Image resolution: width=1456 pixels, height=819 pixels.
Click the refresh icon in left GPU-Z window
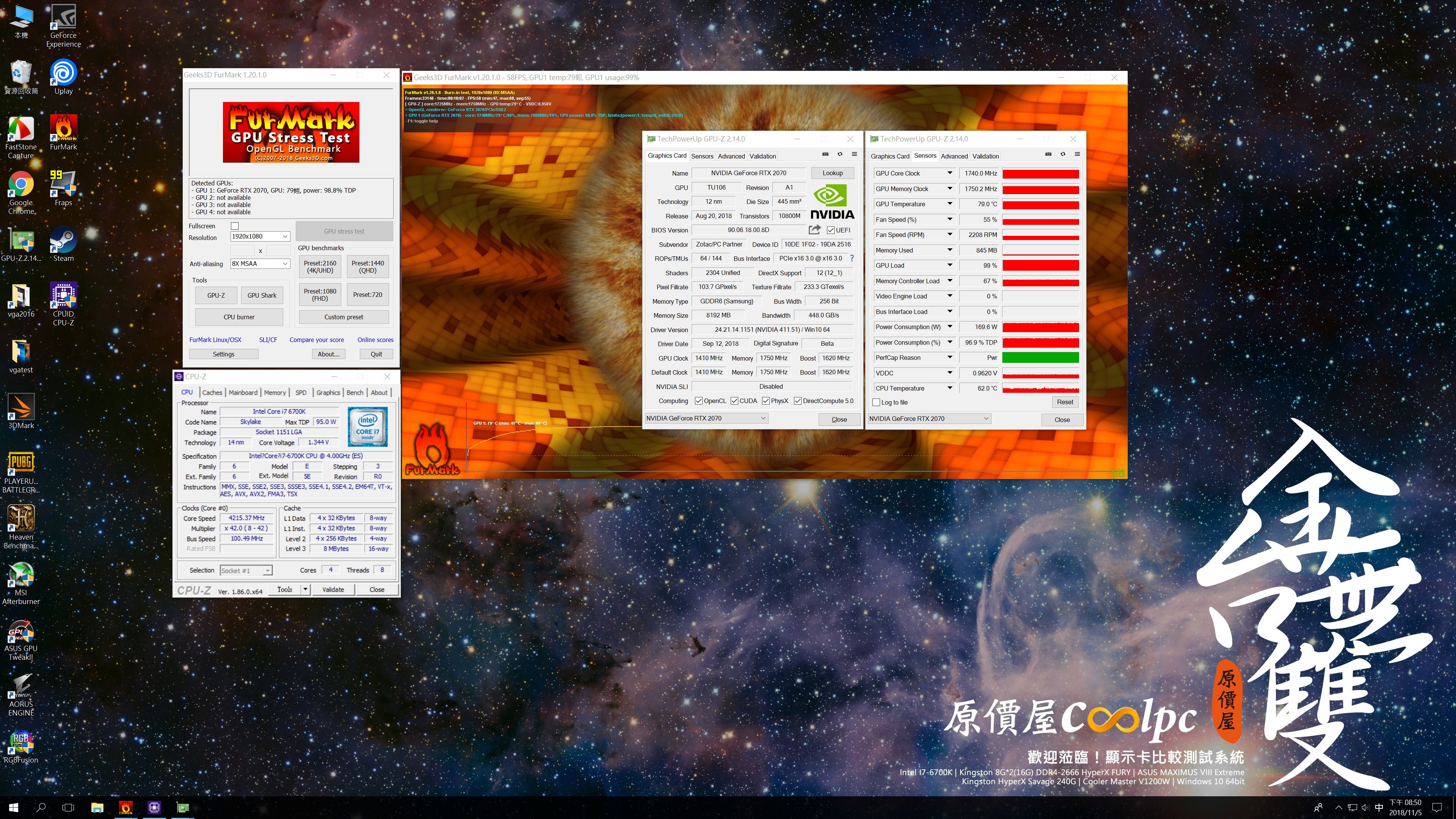point(840,154)
